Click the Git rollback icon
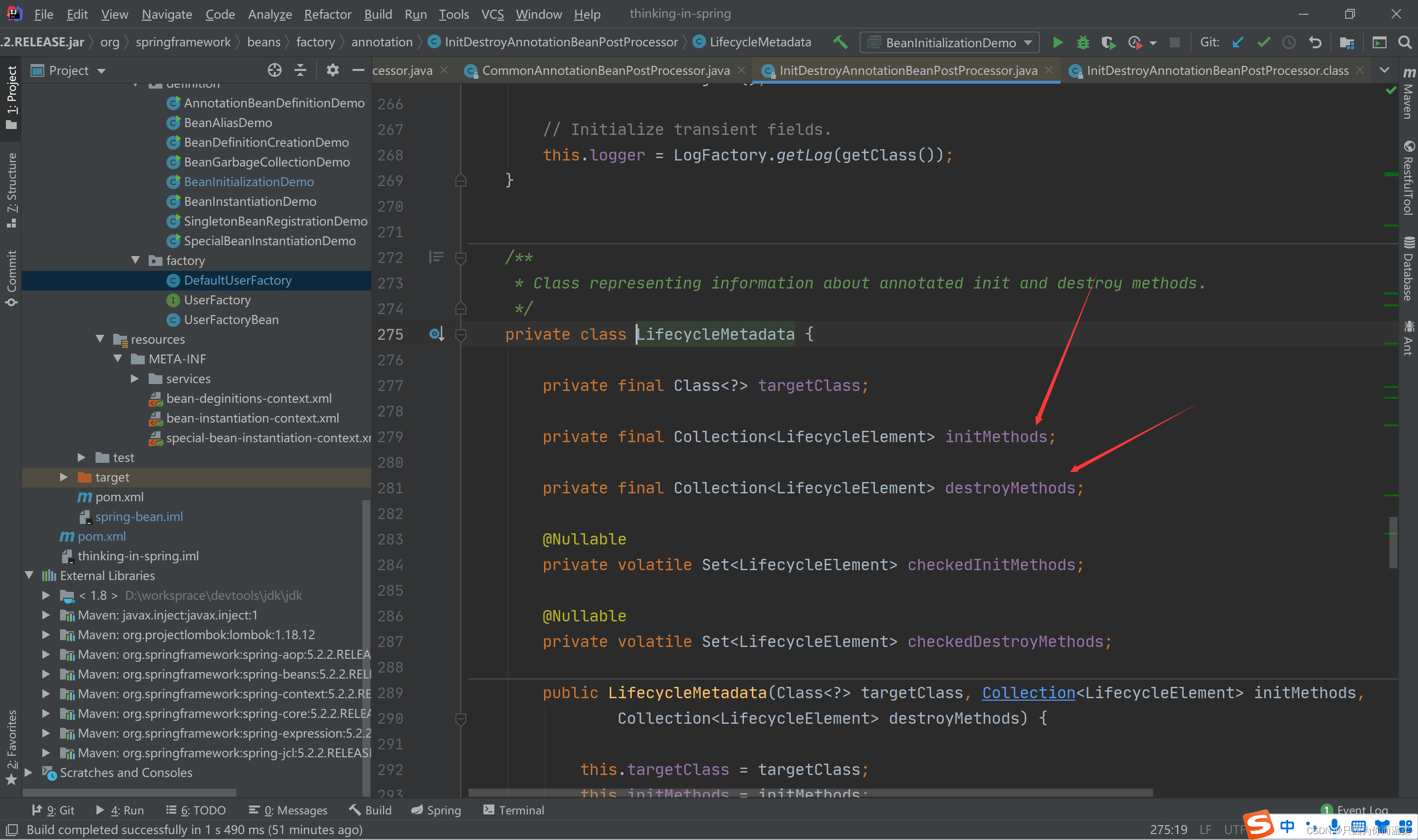Image resolution: width=1418 pixels, height=840 pixels. point(1315,42)
